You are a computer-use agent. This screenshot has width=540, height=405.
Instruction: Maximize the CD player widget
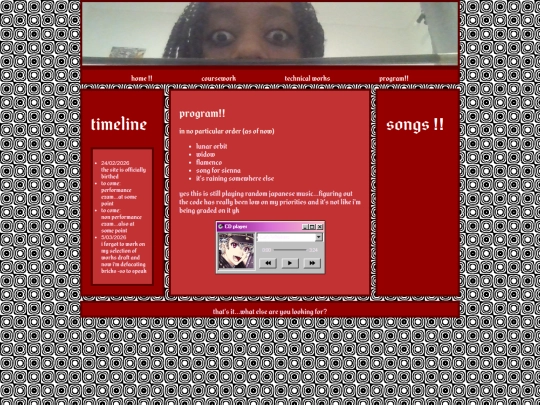(312, 227)
